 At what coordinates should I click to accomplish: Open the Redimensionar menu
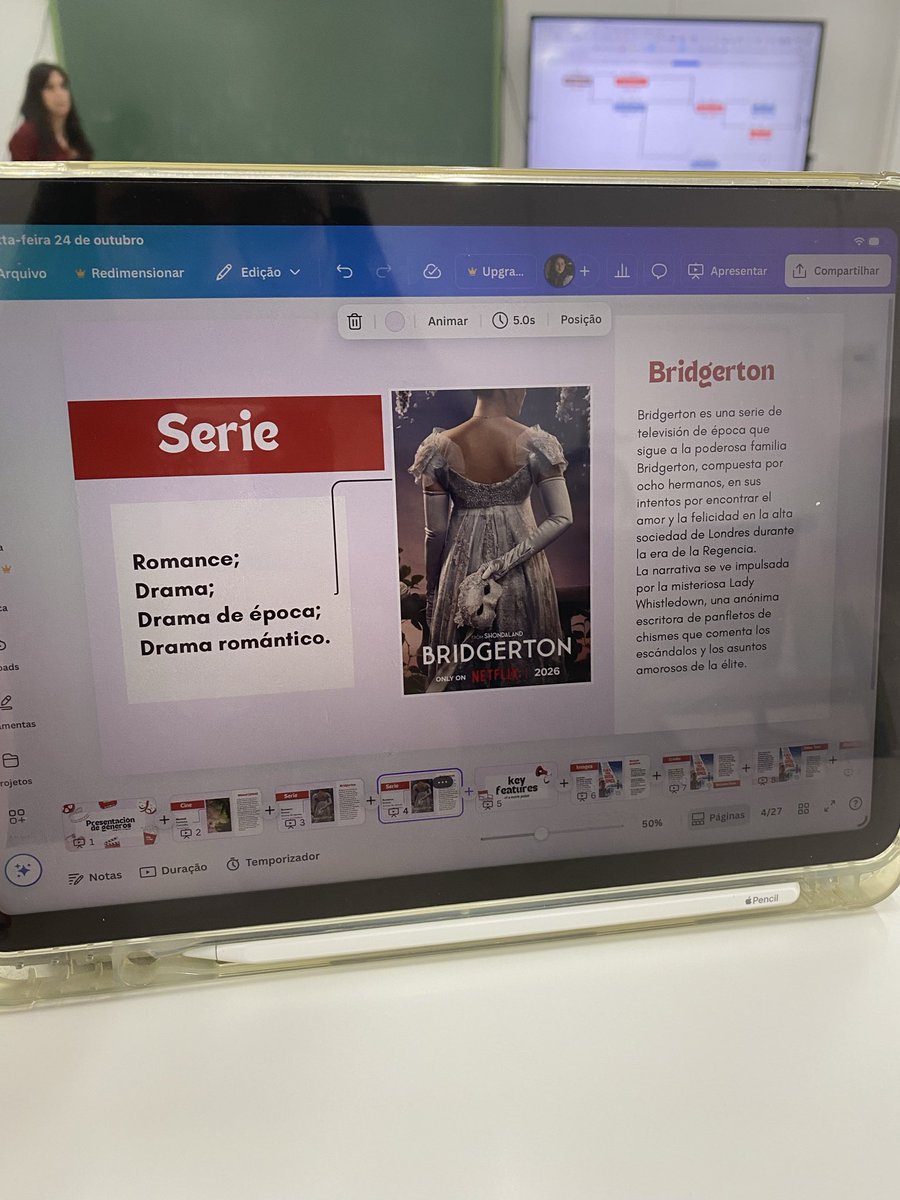[x=130, y=273]
